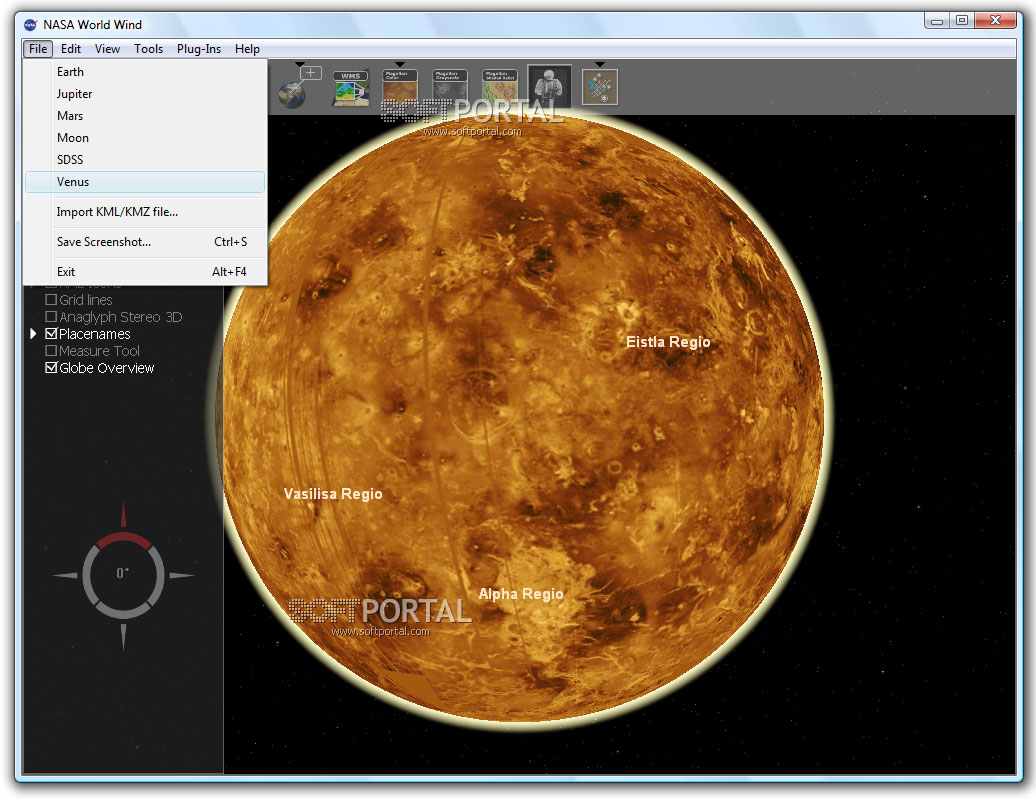Viewport: 1036px width, 799px height.
Task: Click the last toolbar icon with dotted pattern
Action: [600, 87]
